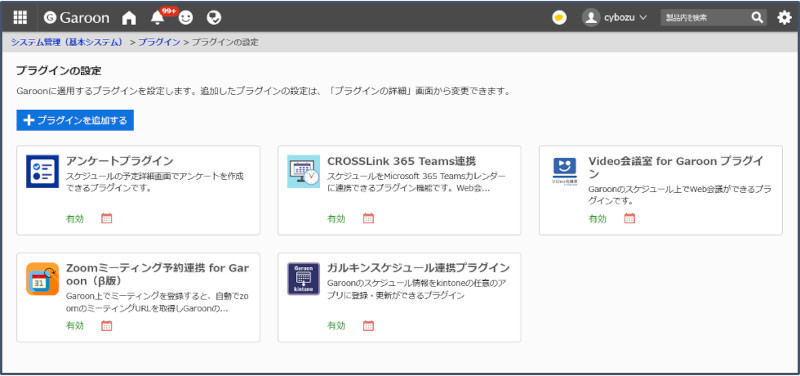Open the application grid menu

20,18
